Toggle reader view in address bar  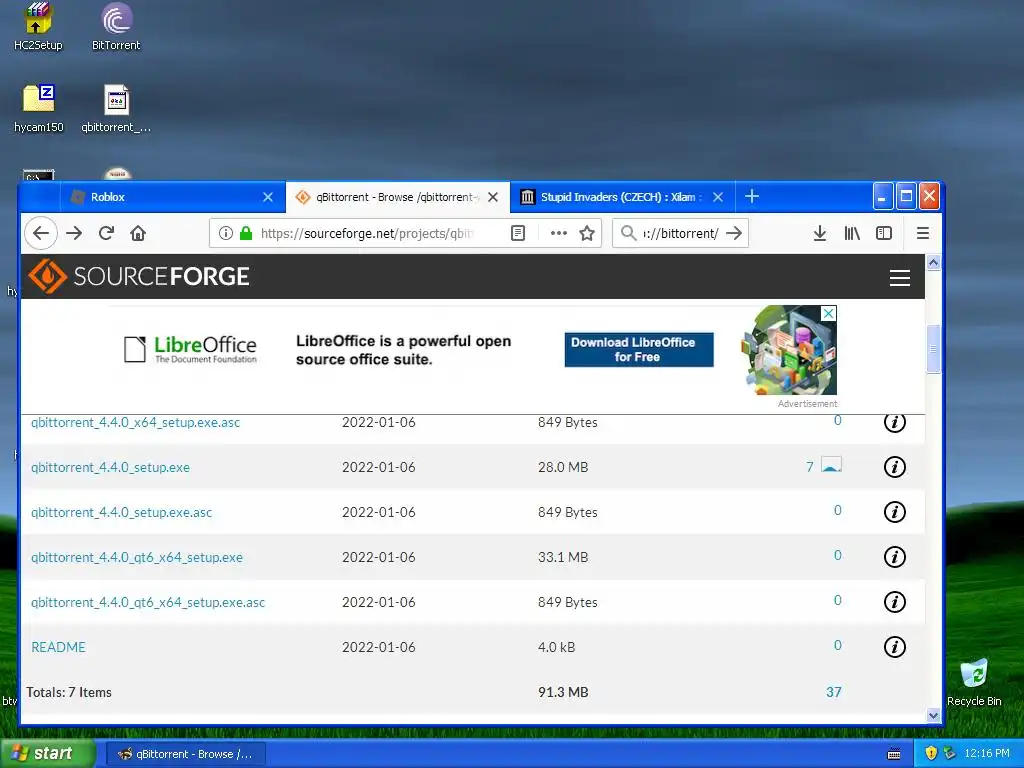[x=518, y=233]
